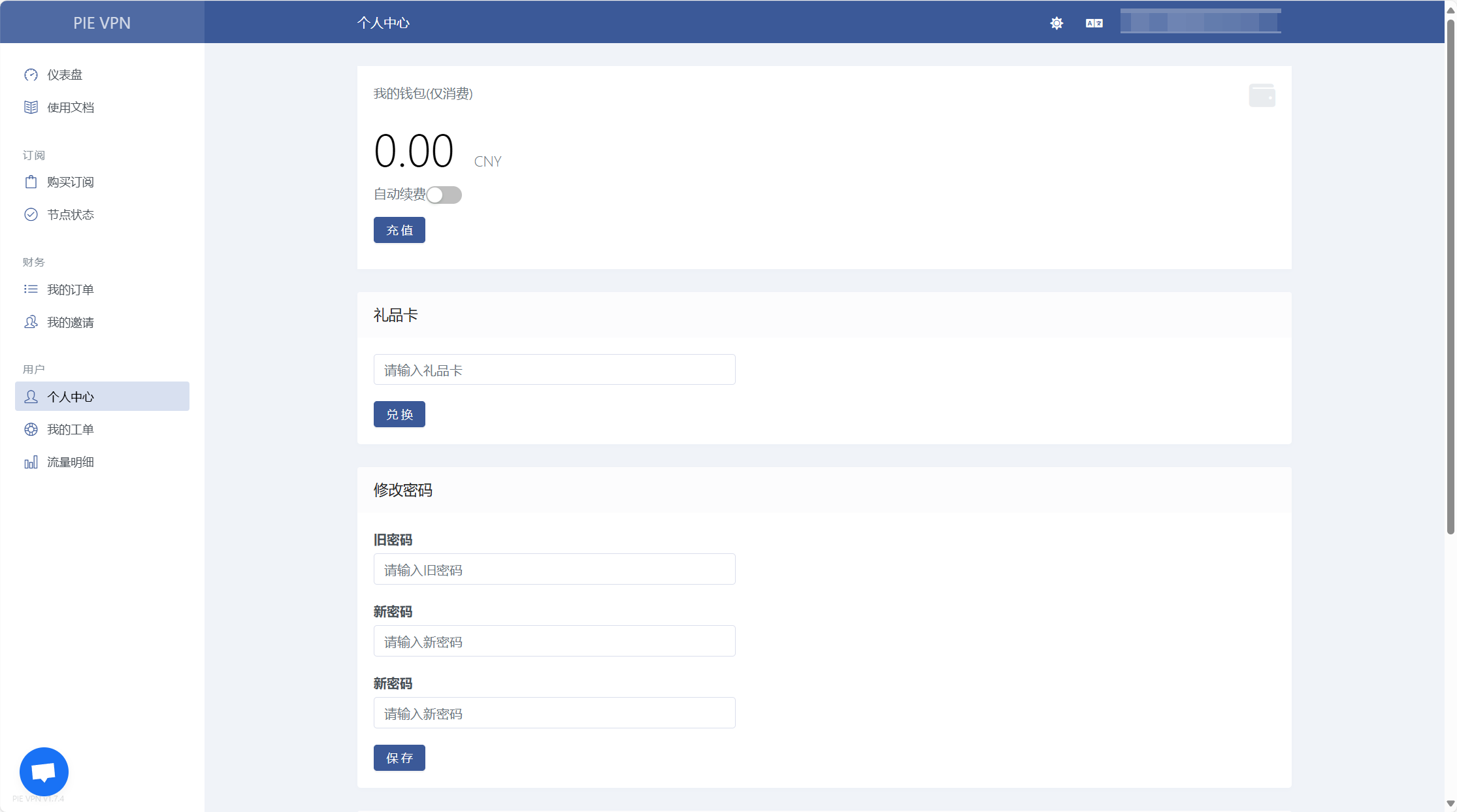Click the book icon beside 使用文档
The height and width of the screenshot is (812, 1457).
click(x=31, y=107)
